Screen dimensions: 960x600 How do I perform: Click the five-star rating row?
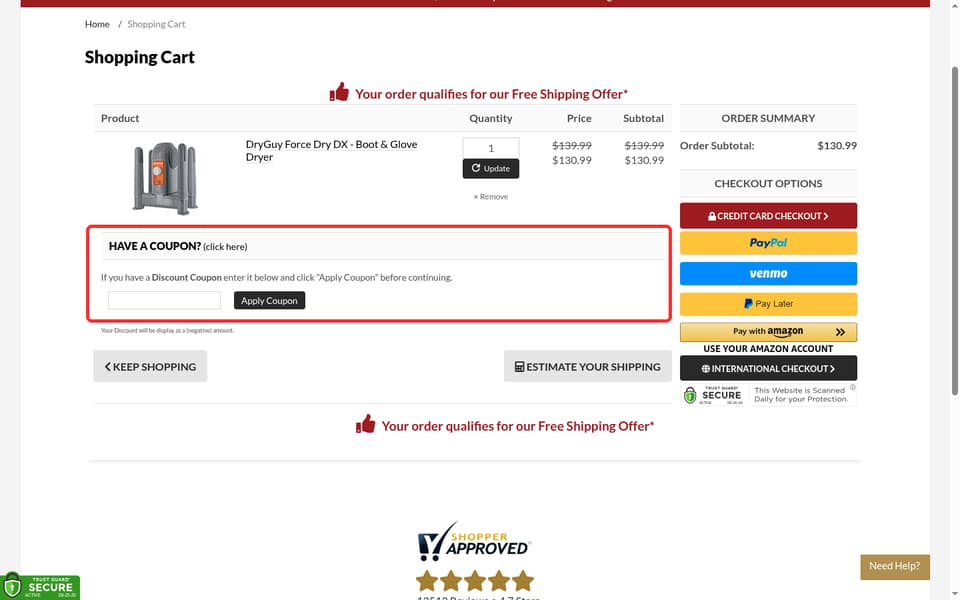474,580
